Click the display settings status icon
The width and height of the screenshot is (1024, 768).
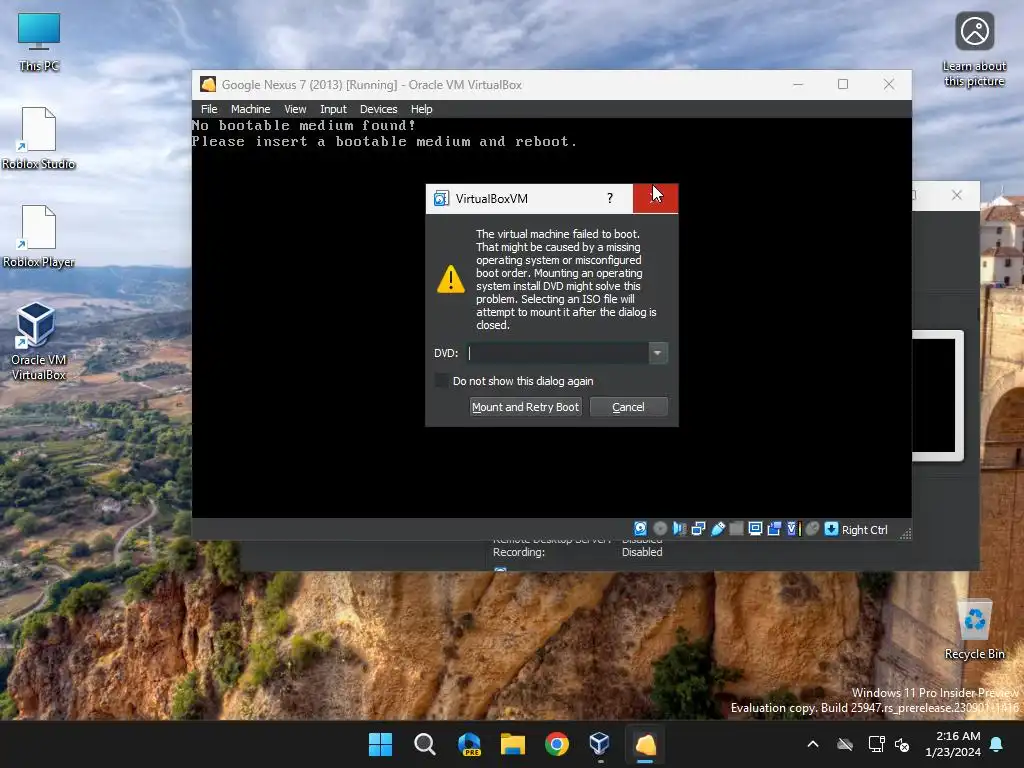pyautogui.click(x=756, y=529)
